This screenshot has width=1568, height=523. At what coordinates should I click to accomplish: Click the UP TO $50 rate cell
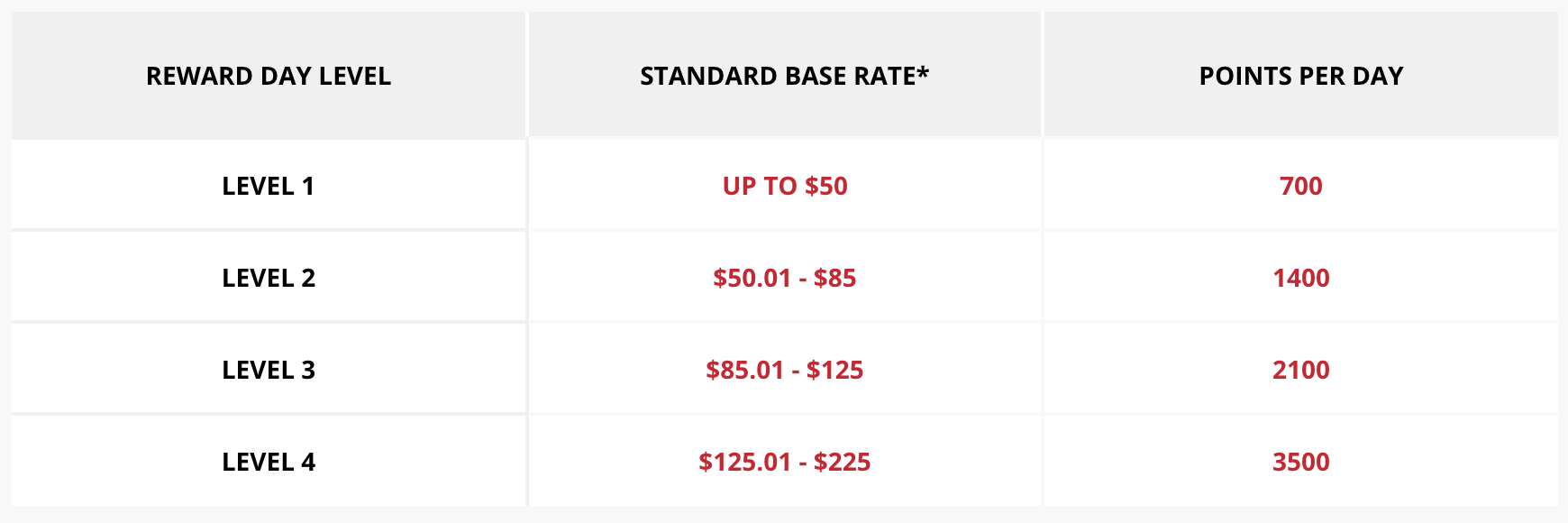click(785, 186)
